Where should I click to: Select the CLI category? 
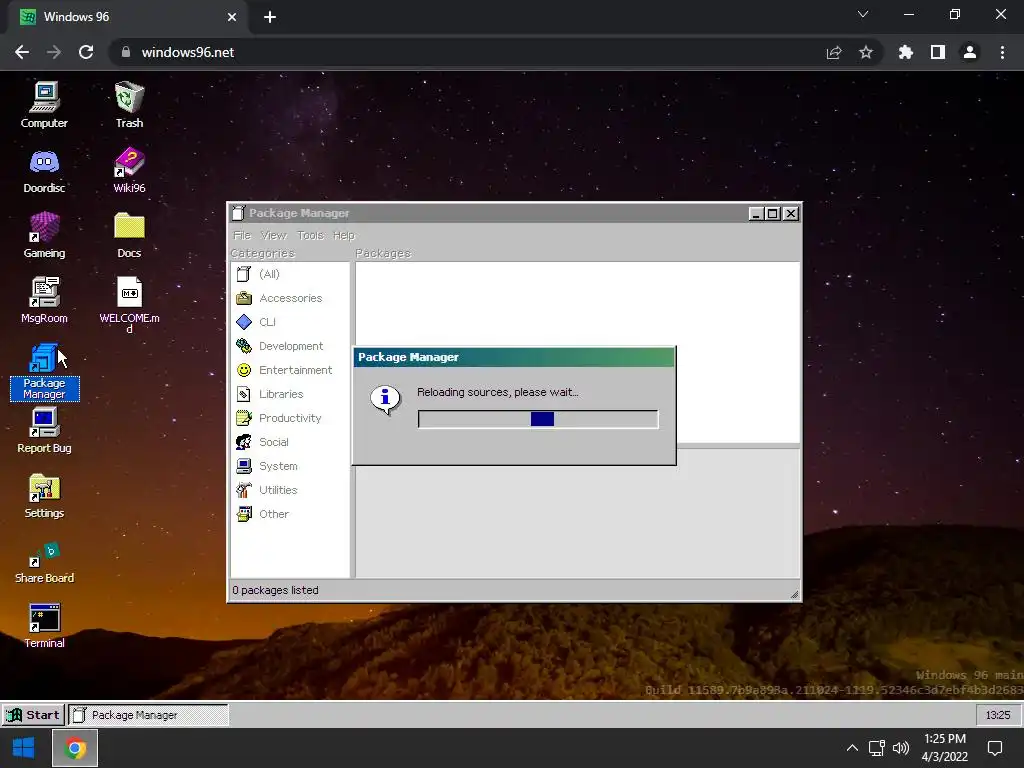pos(290,322)
